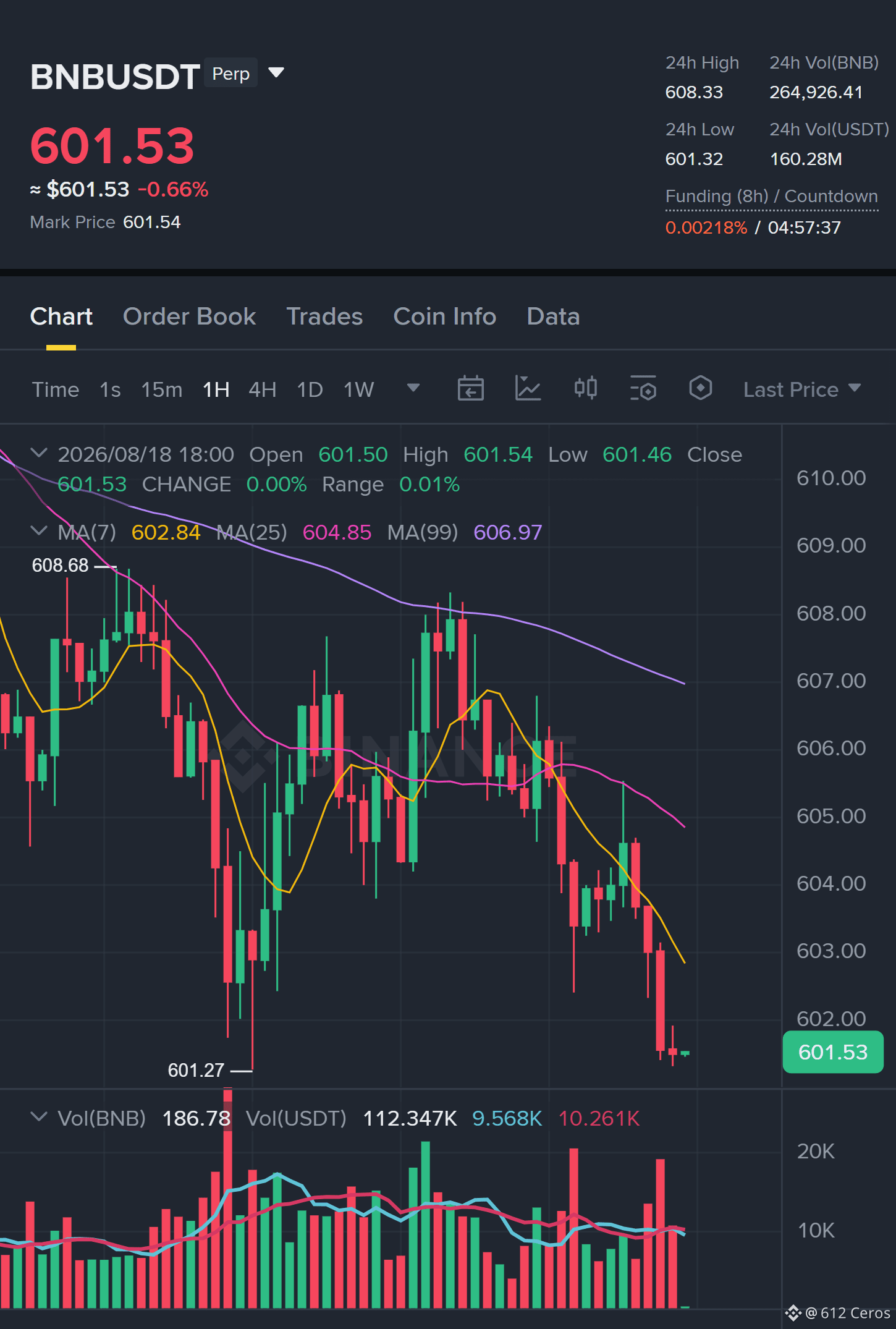Click the MA(7) value 602.84
Image resolution: width=896 pixels, height=1329 pixels.
[x=166, y=532]
